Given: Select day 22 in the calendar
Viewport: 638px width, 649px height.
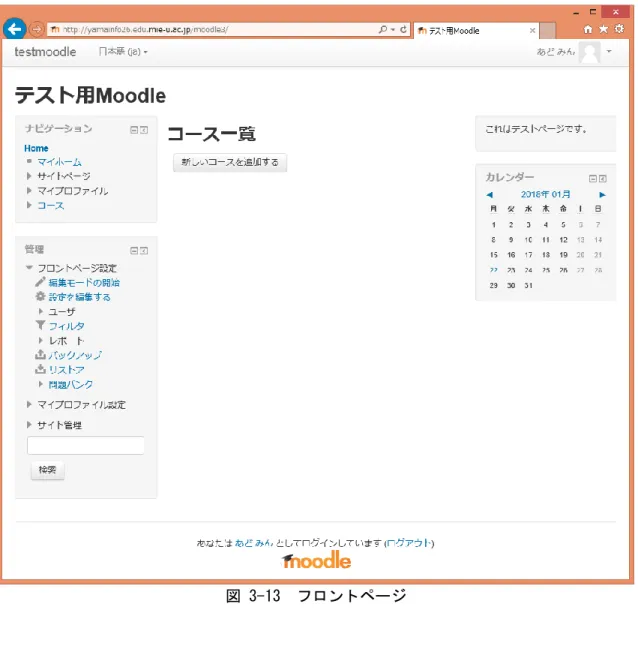Looking at the screenshot, I should click(494, 270).
